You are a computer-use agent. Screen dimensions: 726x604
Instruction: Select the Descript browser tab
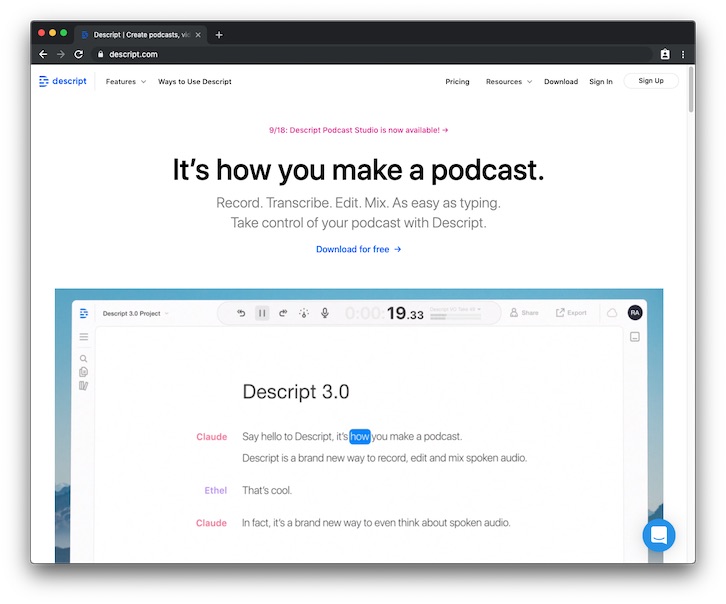(141, 35)
